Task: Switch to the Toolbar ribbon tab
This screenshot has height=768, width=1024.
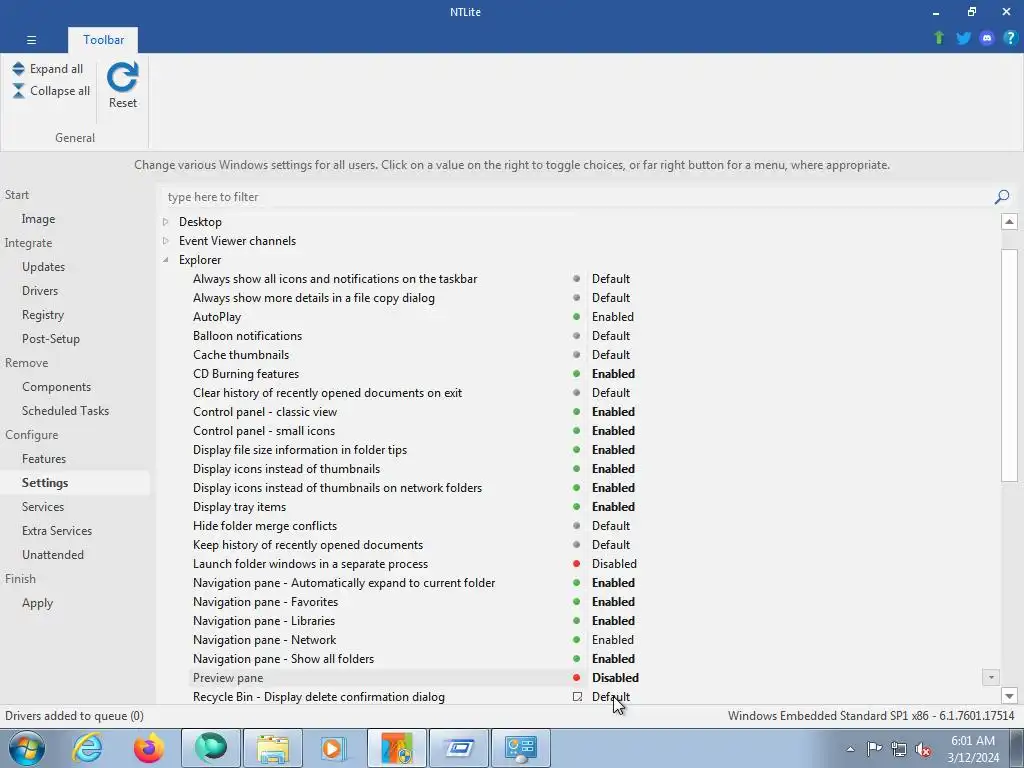Action: click(103, 40)
